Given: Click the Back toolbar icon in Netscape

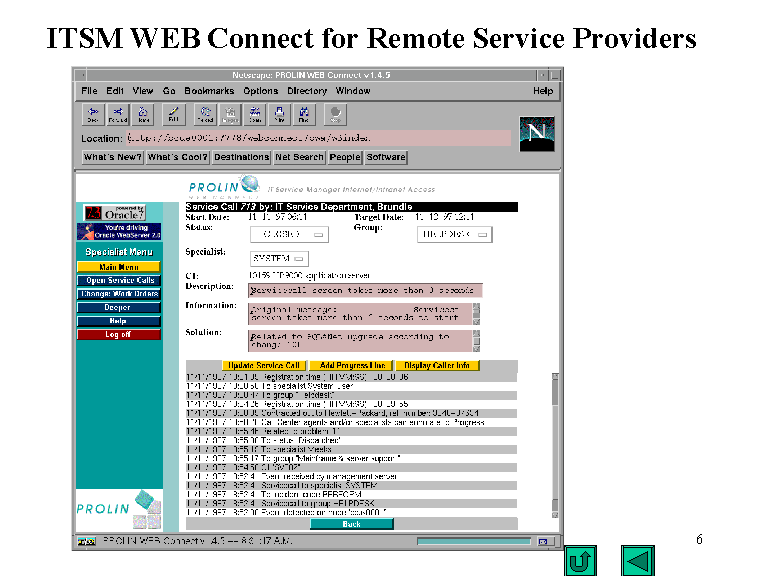Looking at the screenshot, I should coord(93,114).
